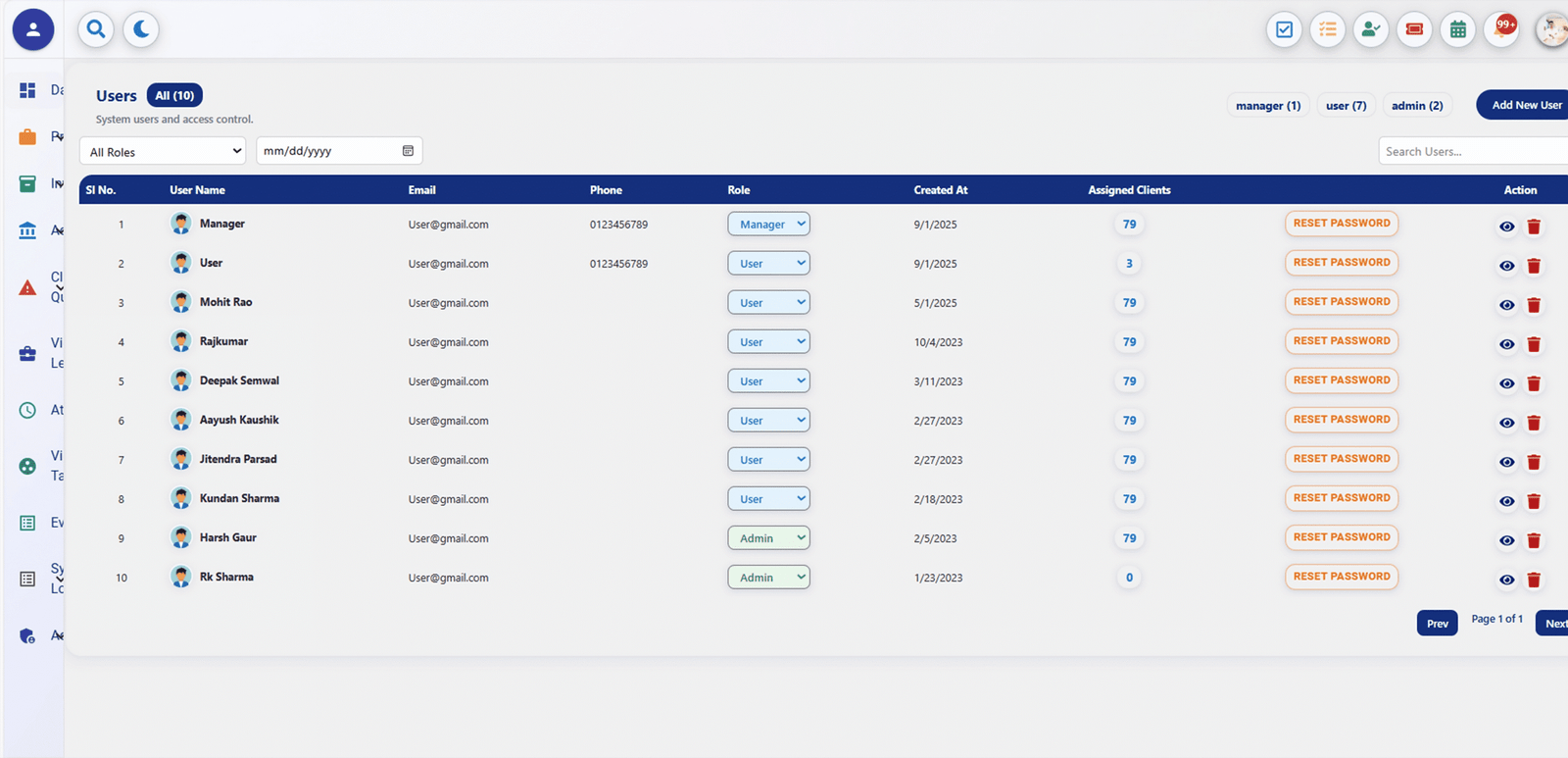Click the Search Users input field
Screen dimensions: 1568x758
(x=1470, y=151)
